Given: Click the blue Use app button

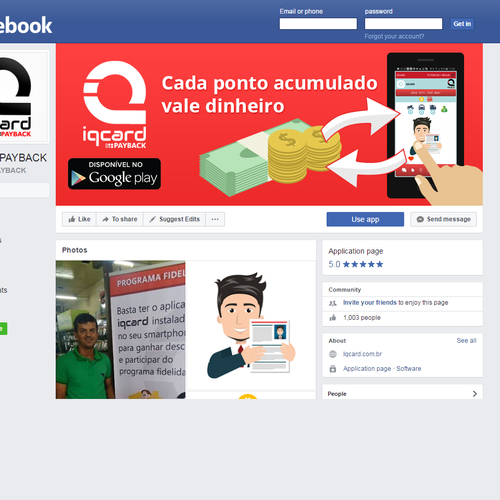Looking at the screenshot, I should click(365, 219).
